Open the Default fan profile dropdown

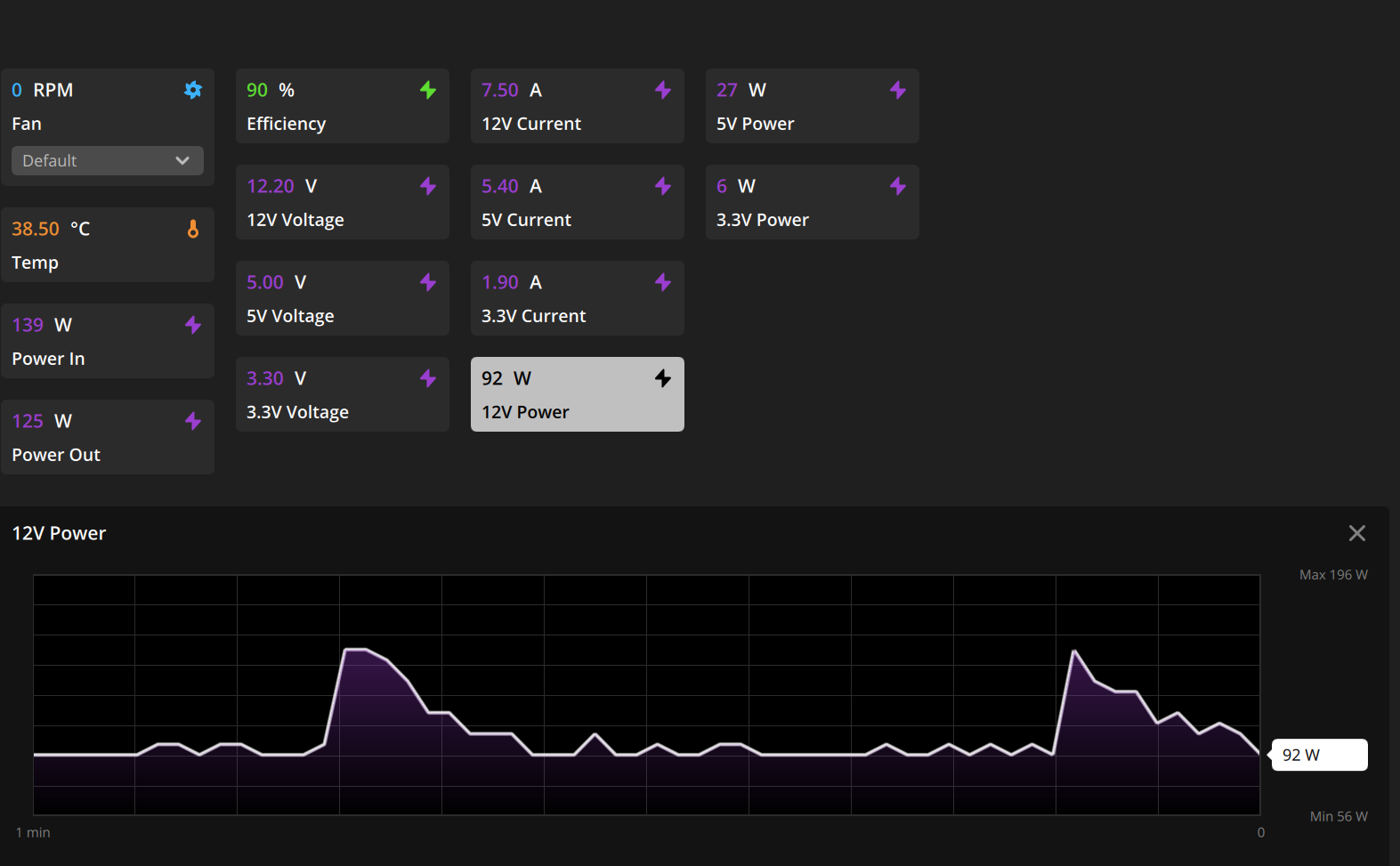pos(108,161)
